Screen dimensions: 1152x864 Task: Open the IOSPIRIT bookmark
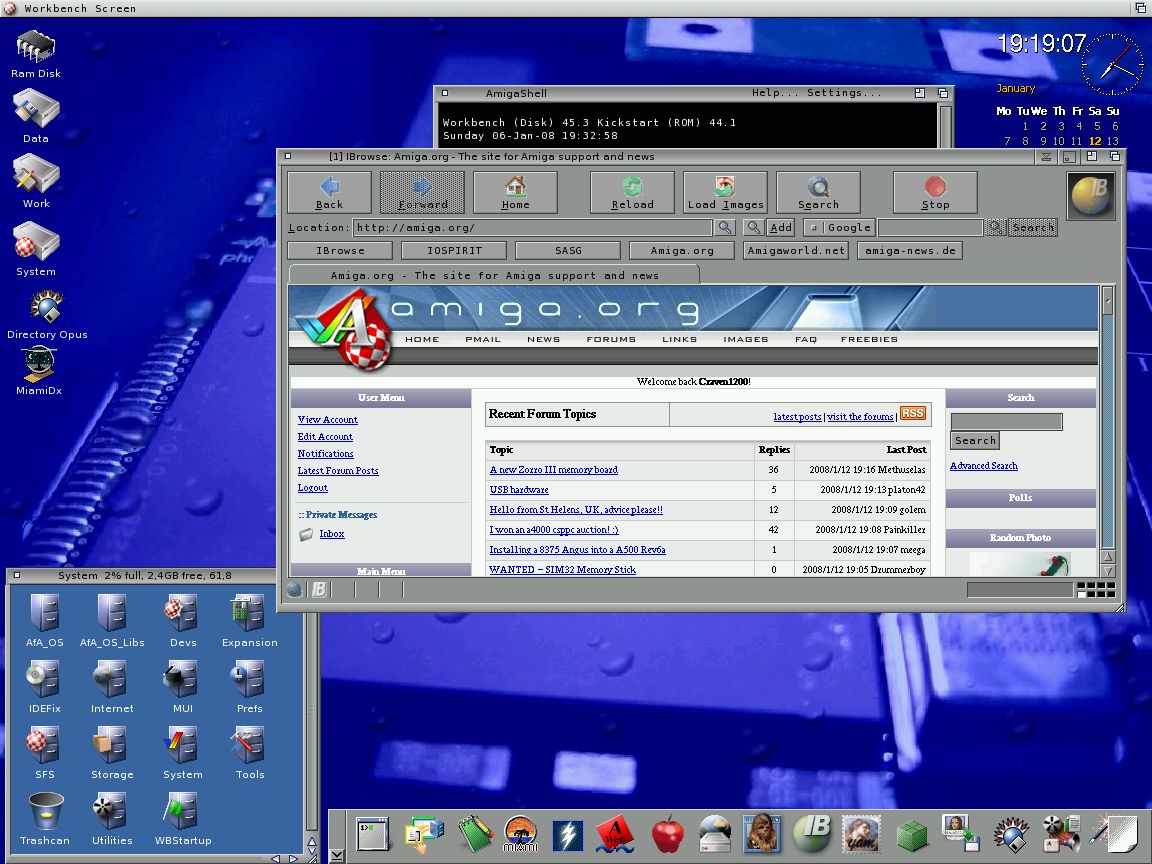pyautogui.click(x=454, y=251)
